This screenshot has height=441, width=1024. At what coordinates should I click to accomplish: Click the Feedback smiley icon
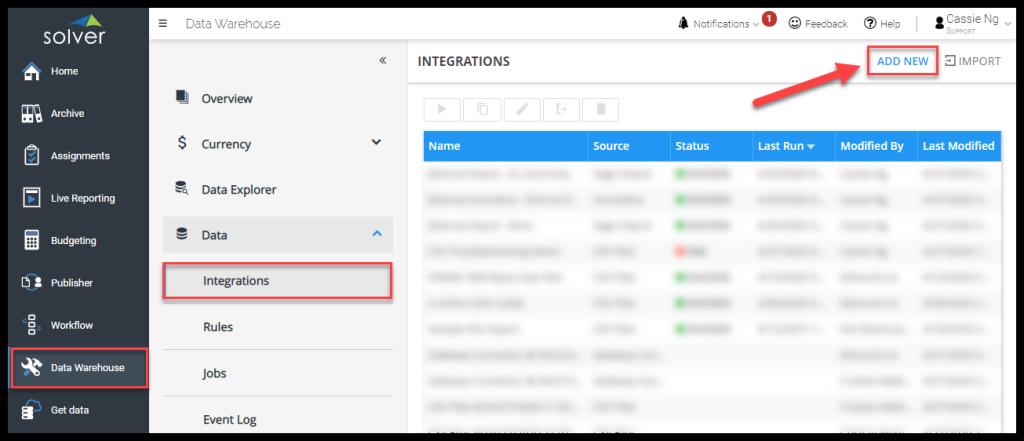tap(796, 23)
